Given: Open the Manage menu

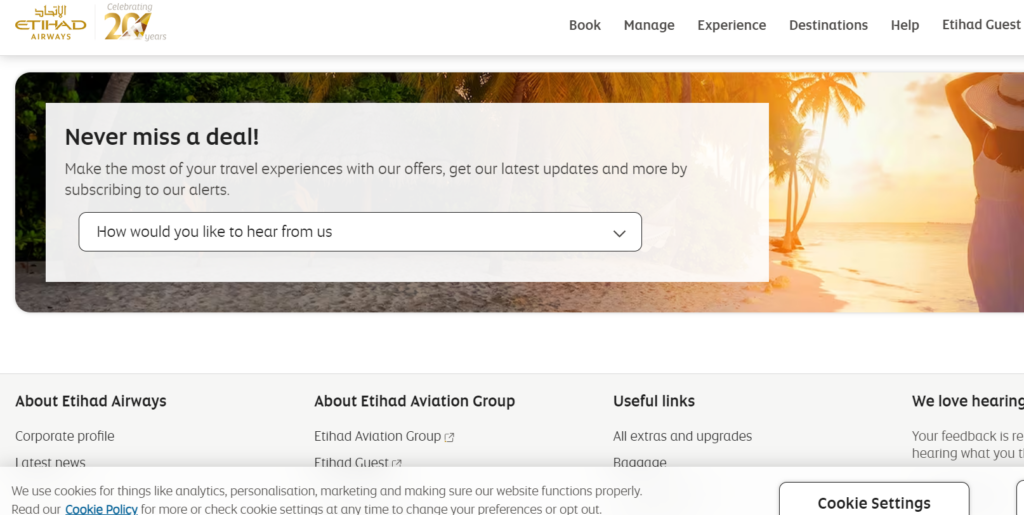Looking at the screenshot, I should click(649, 25).
